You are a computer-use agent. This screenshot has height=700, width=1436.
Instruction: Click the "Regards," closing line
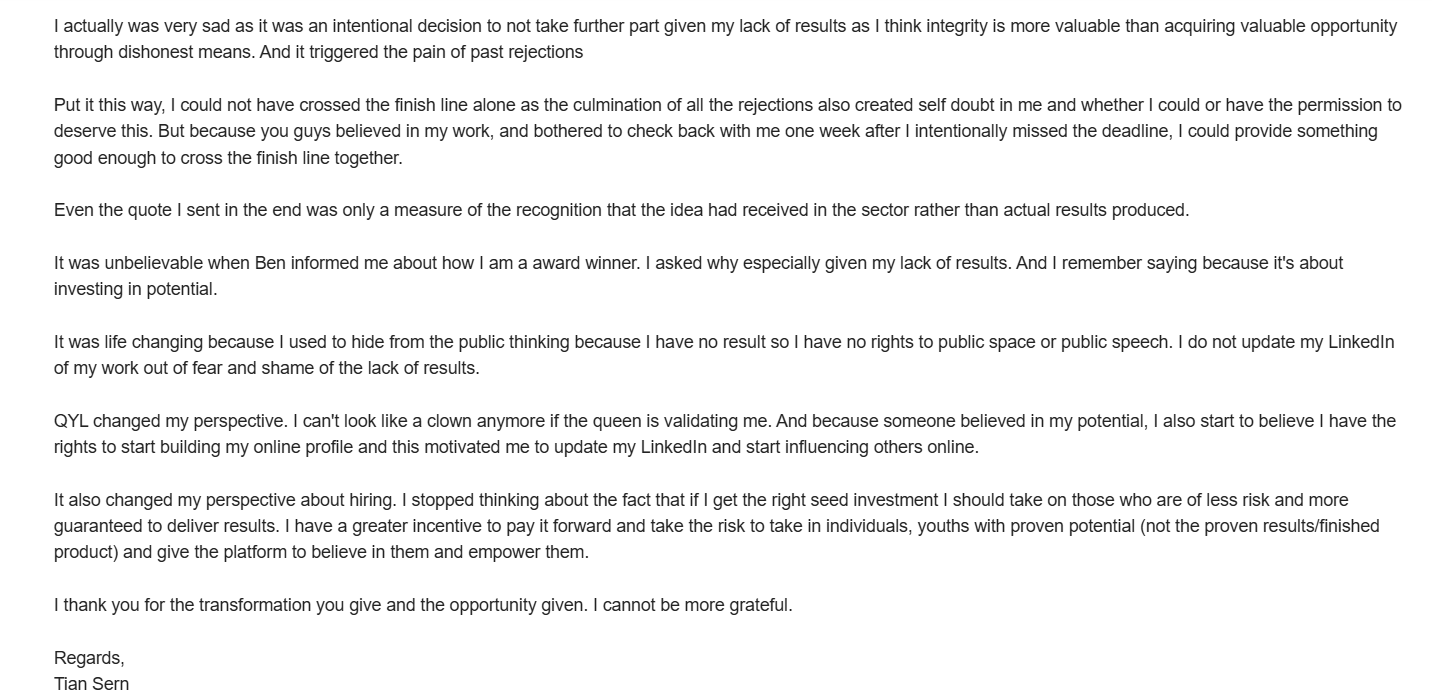click(x=89, y=658)
